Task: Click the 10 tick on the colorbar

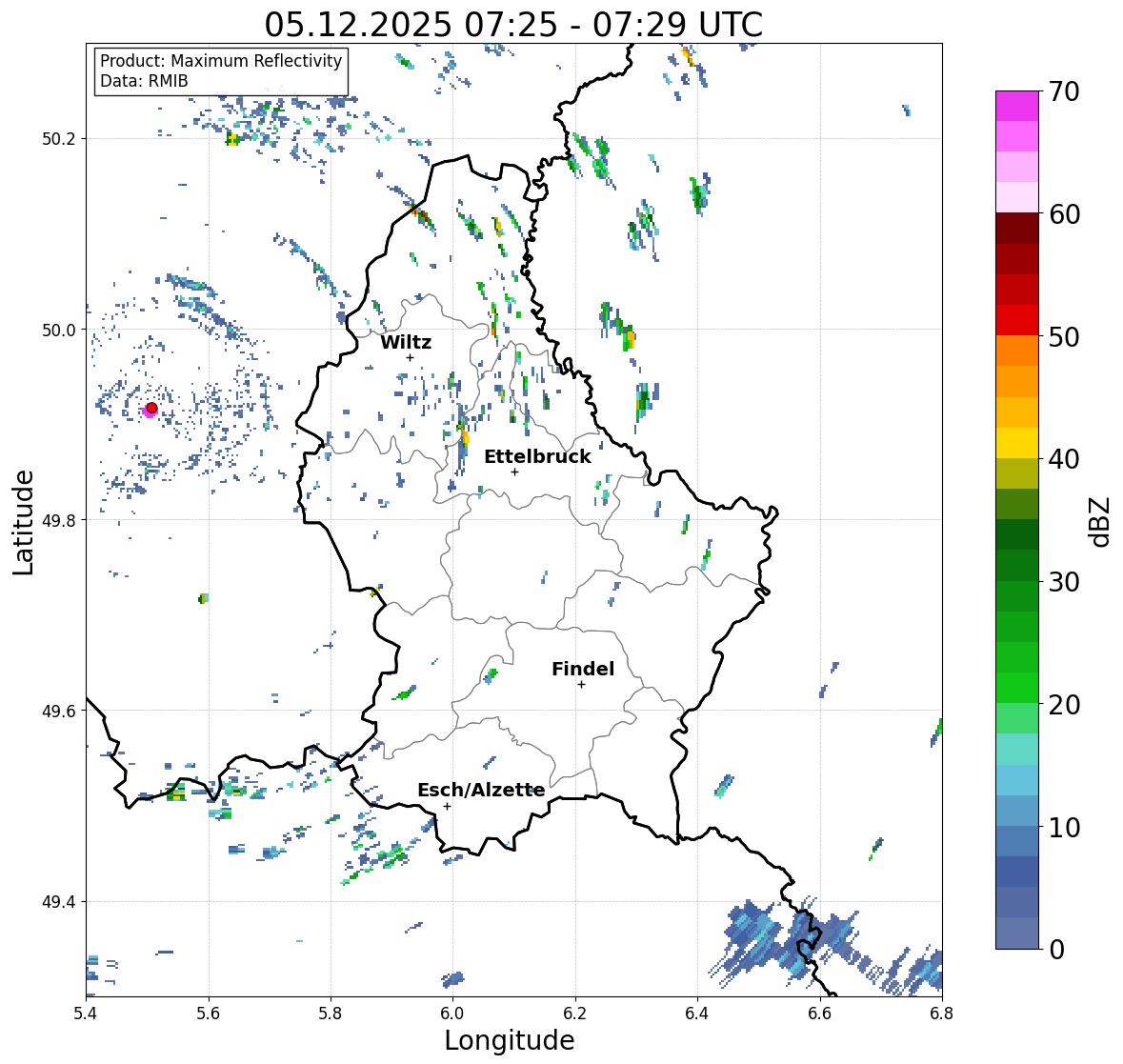Action: 1064,827
